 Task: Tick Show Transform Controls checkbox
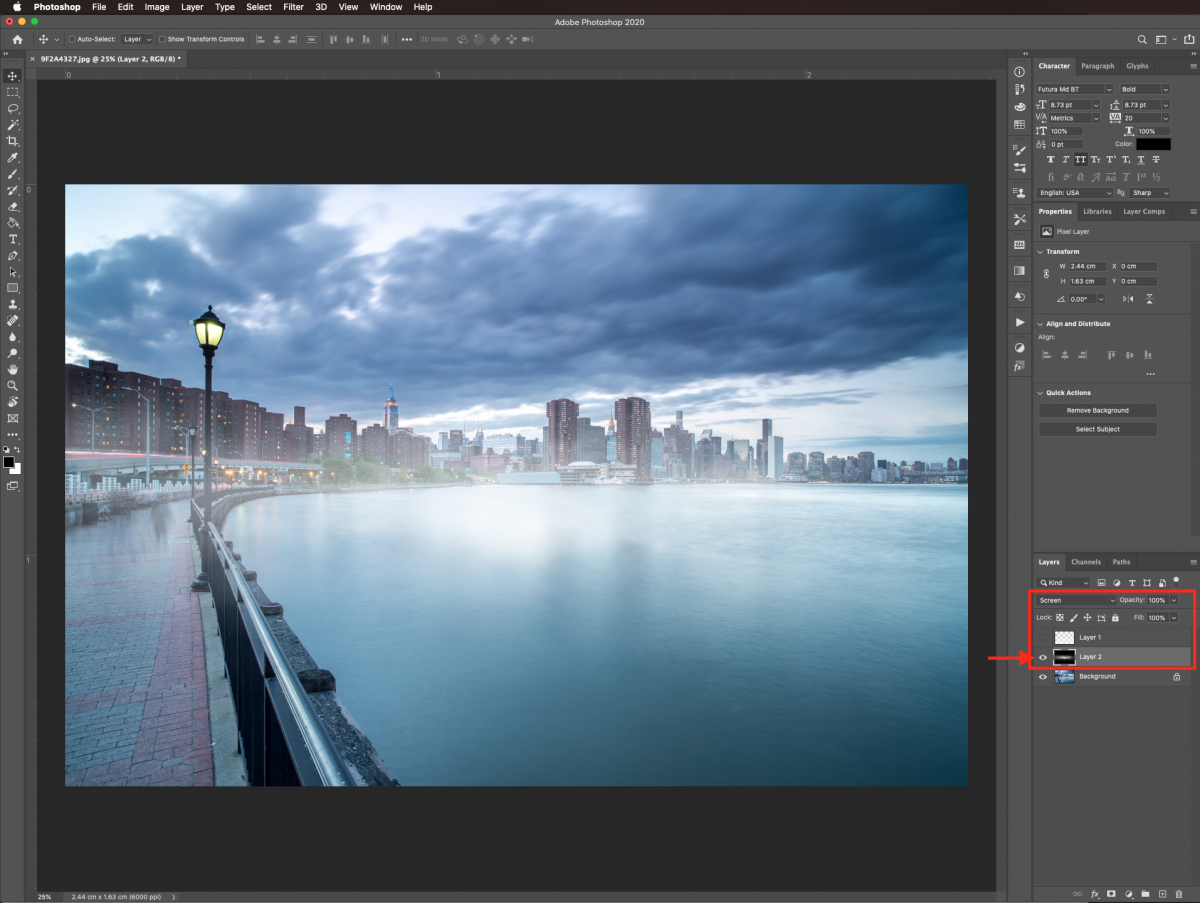[163, 39]
